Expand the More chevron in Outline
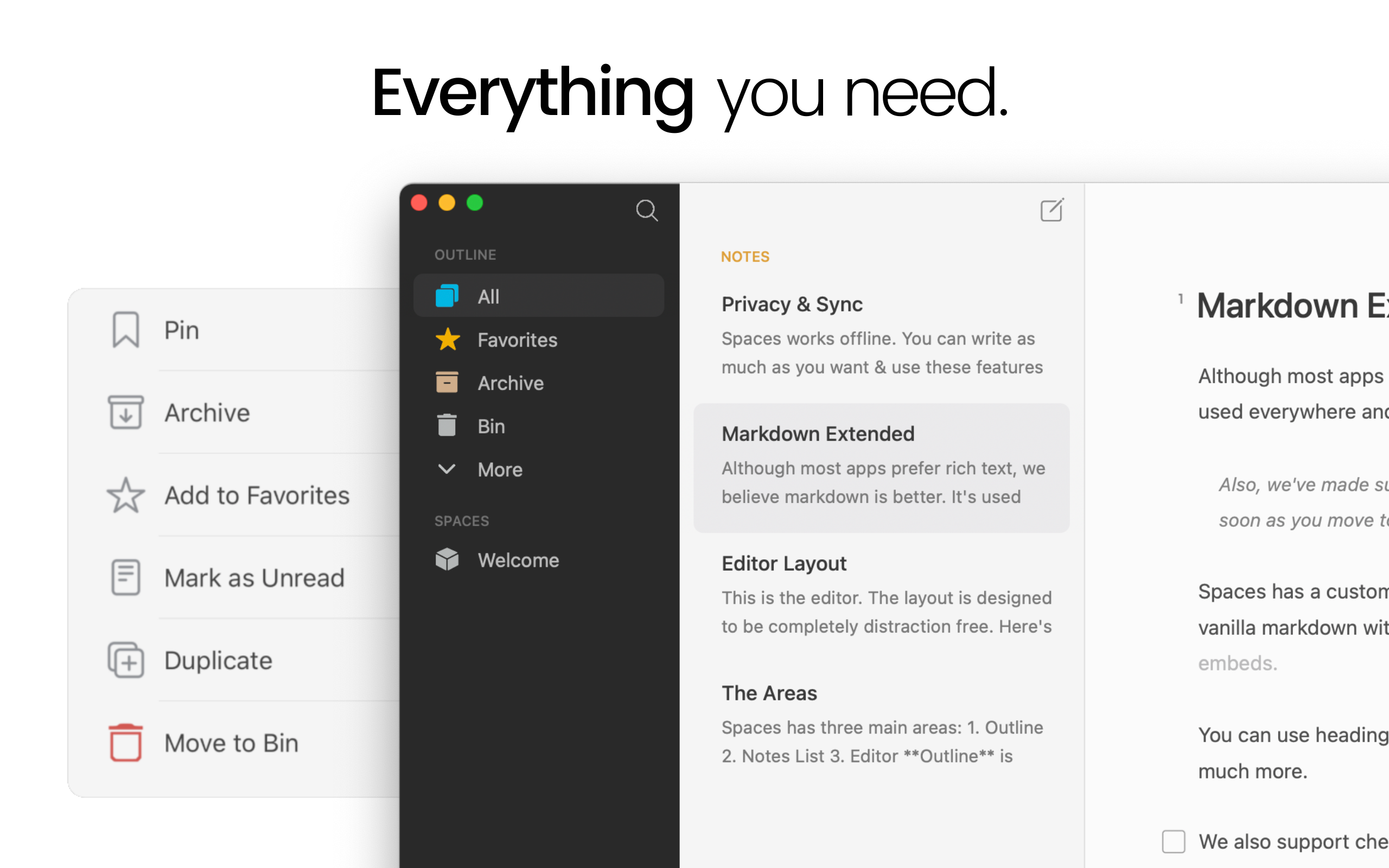Screen dimensions: 1389x868 click(x=447, y=469)
